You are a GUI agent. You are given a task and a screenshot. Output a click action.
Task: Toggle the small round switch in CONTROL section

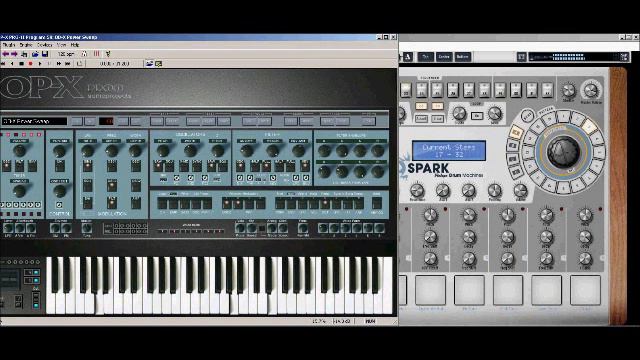(x=59, y=205)
